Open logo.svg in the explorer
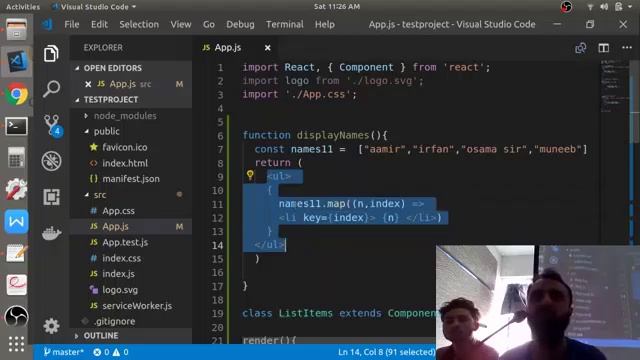This screenshot has width=640, height=360. (120, 290)
